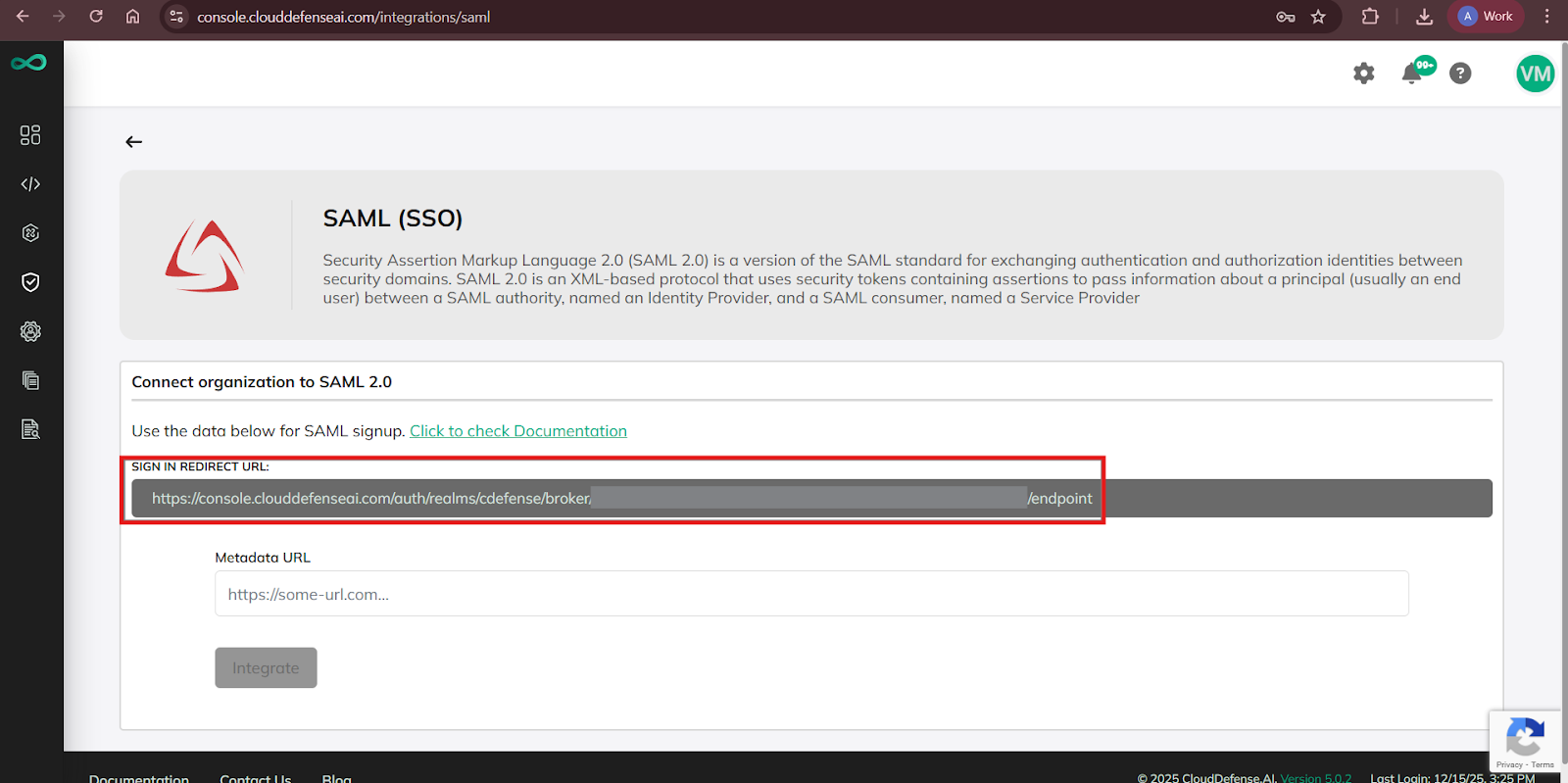This screenshot has width=1568, height=783.
Task: Open the gear-cog icon in sidebar
Action: coord(30,331)
